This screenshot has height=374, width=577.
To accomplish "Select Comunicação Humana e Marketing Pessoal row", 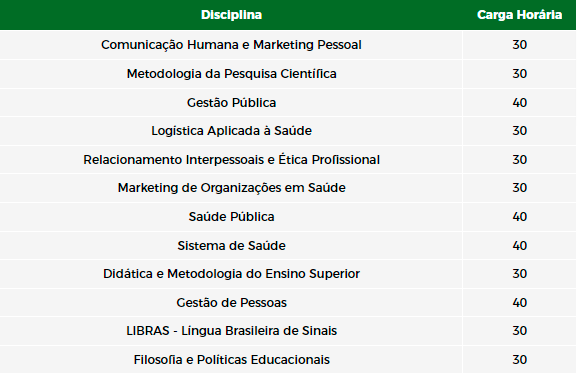I will coord(288,45).
